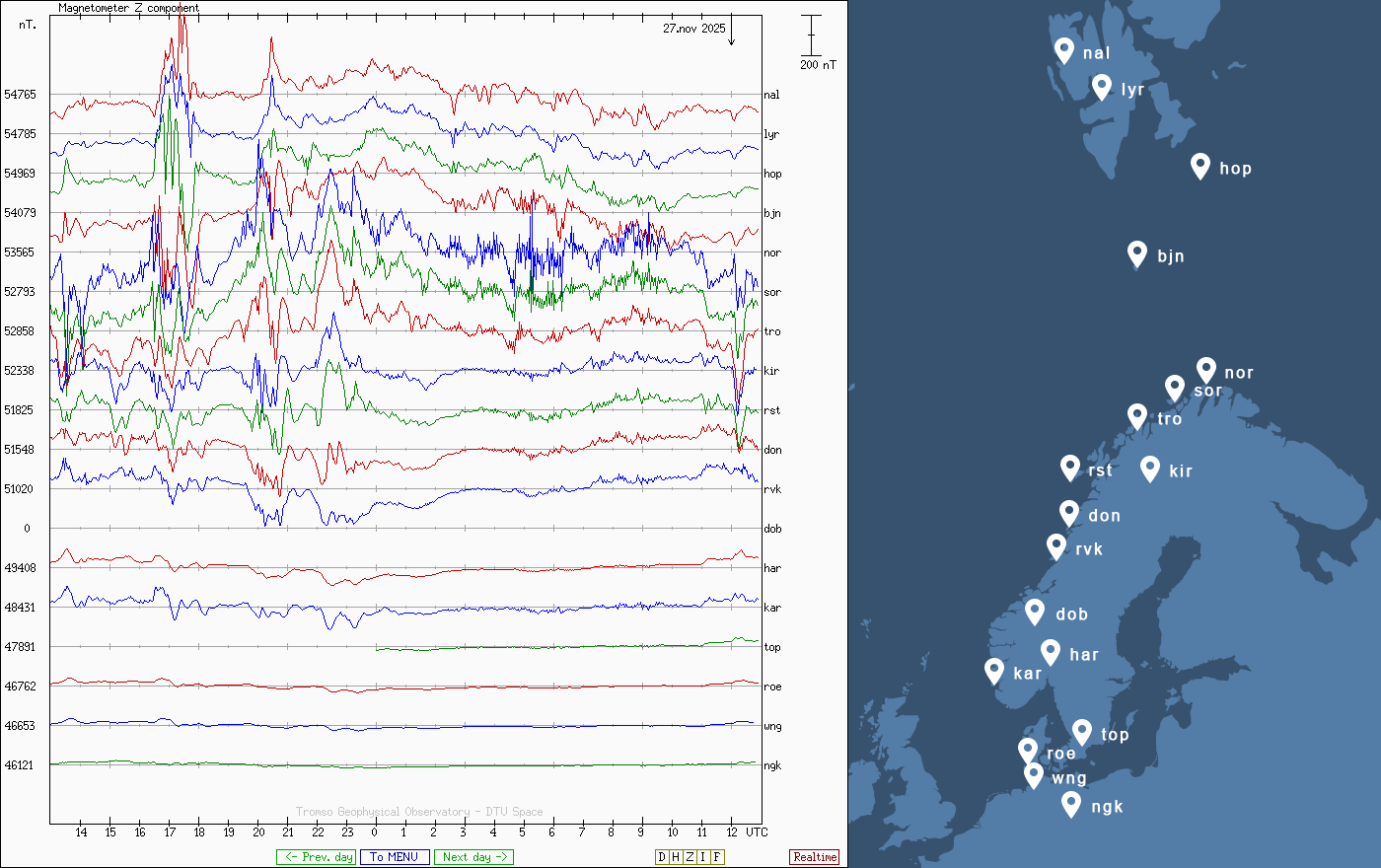Select the rst station map pin
The image size is (1381, 868).
(x=1070, y=468)
